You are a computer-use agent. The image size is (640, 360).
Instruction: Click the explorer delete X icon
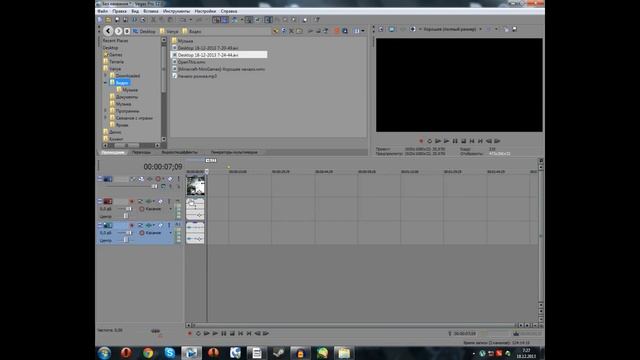291,31
